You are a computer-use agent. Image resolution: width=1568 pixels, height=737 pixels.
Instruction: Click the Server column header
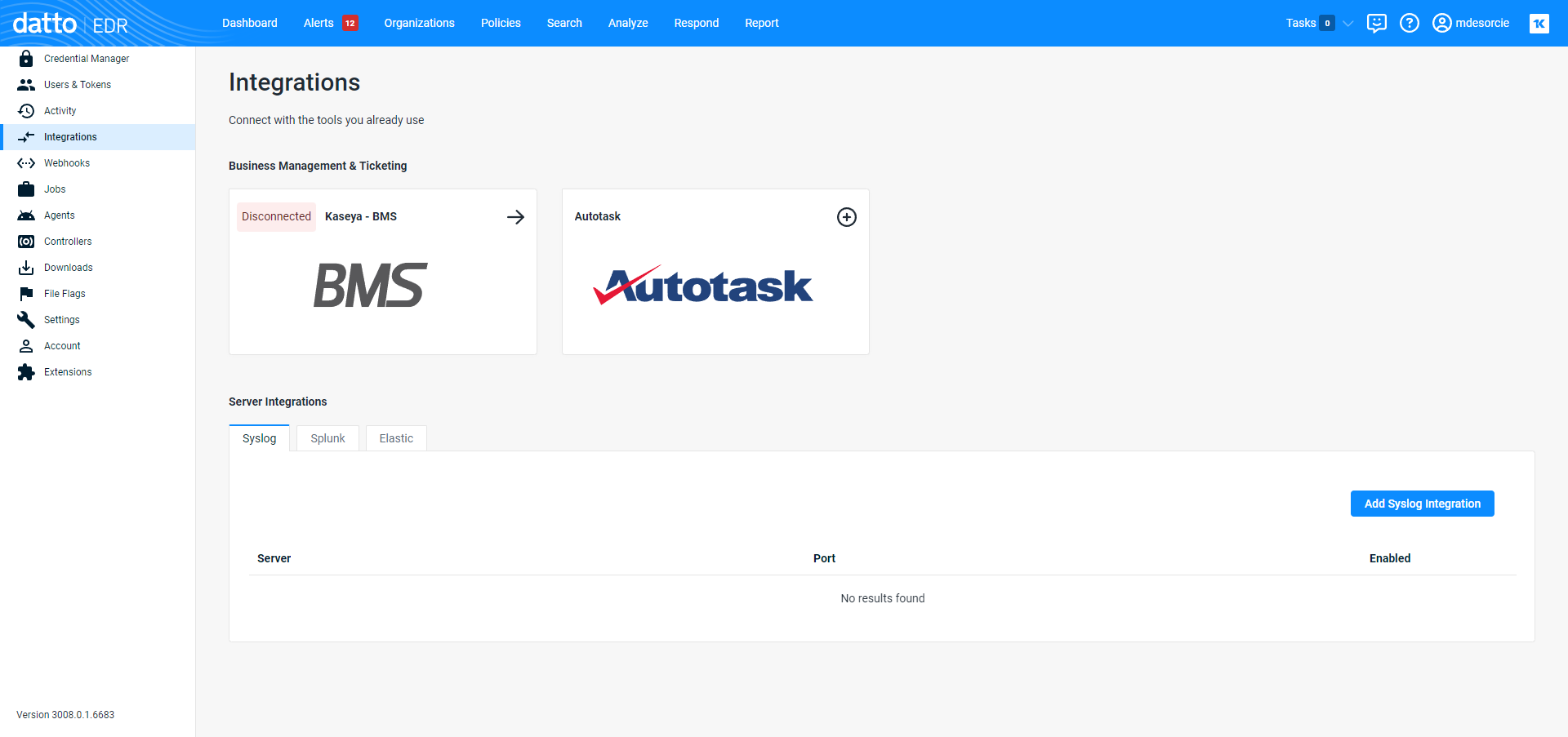pyautogui.click(x=274, y=558)
